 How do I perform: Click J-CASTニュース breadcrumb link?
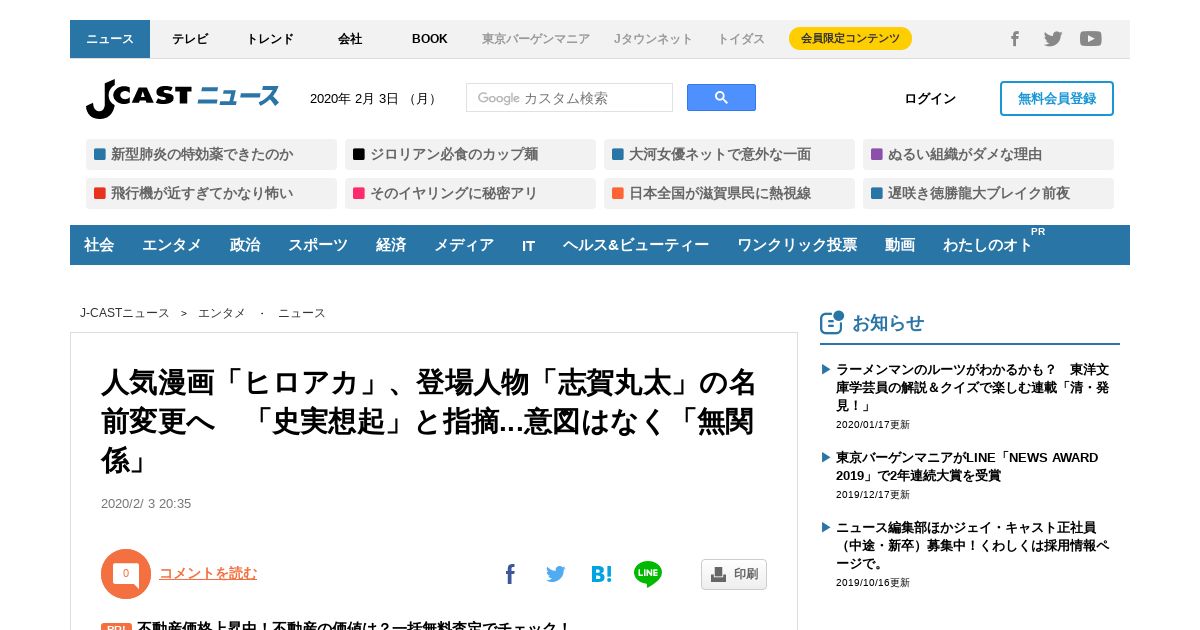point(125,313)
